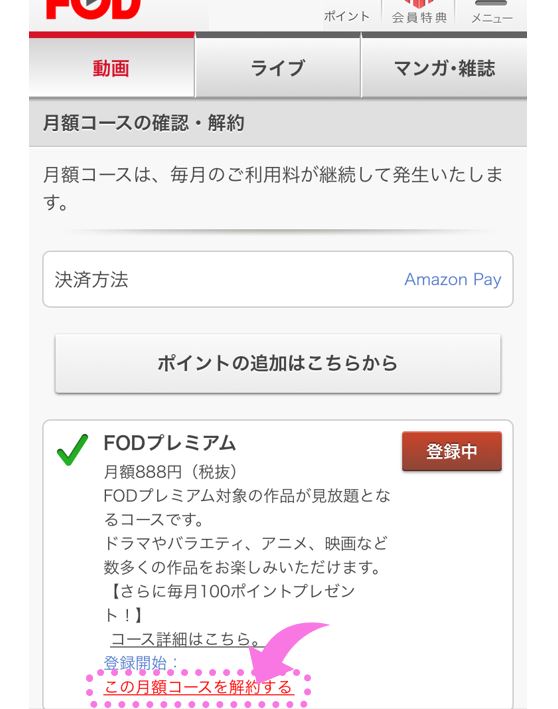
Task: Switch to the 動画 tab
Action: 112,68
